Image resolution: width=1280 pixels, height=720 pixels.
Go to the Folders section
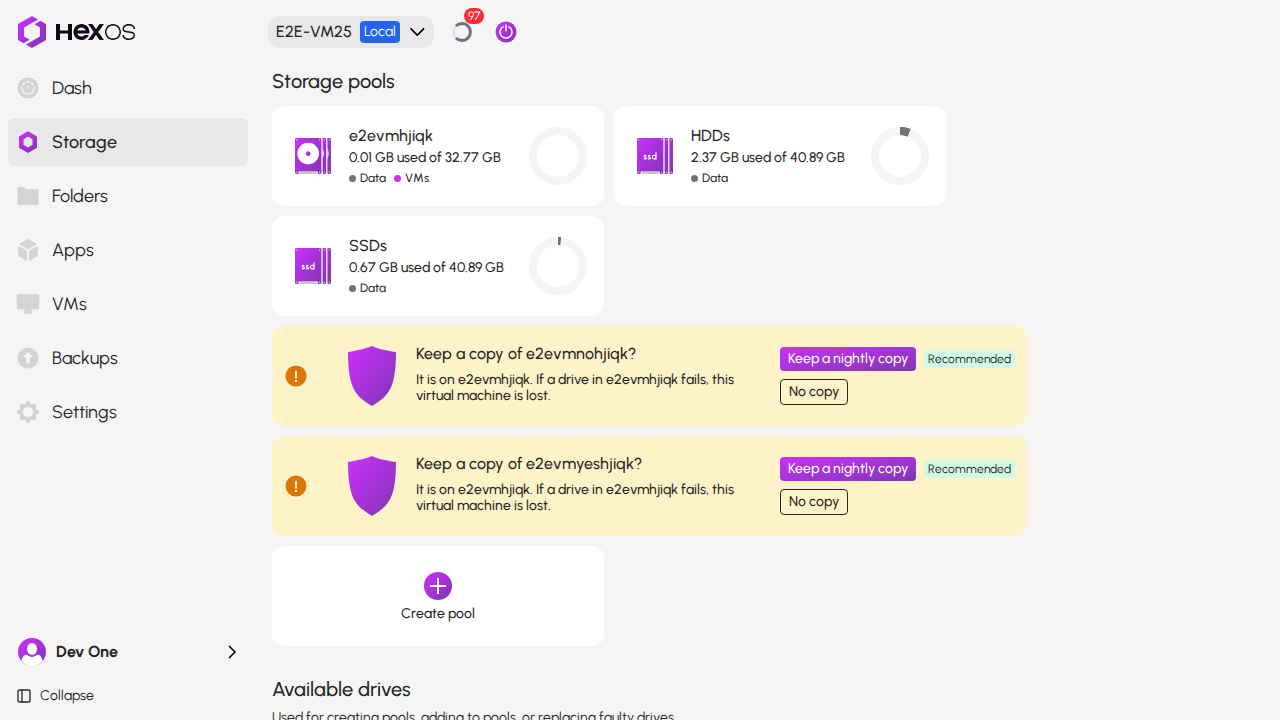[x=128, y=196]
